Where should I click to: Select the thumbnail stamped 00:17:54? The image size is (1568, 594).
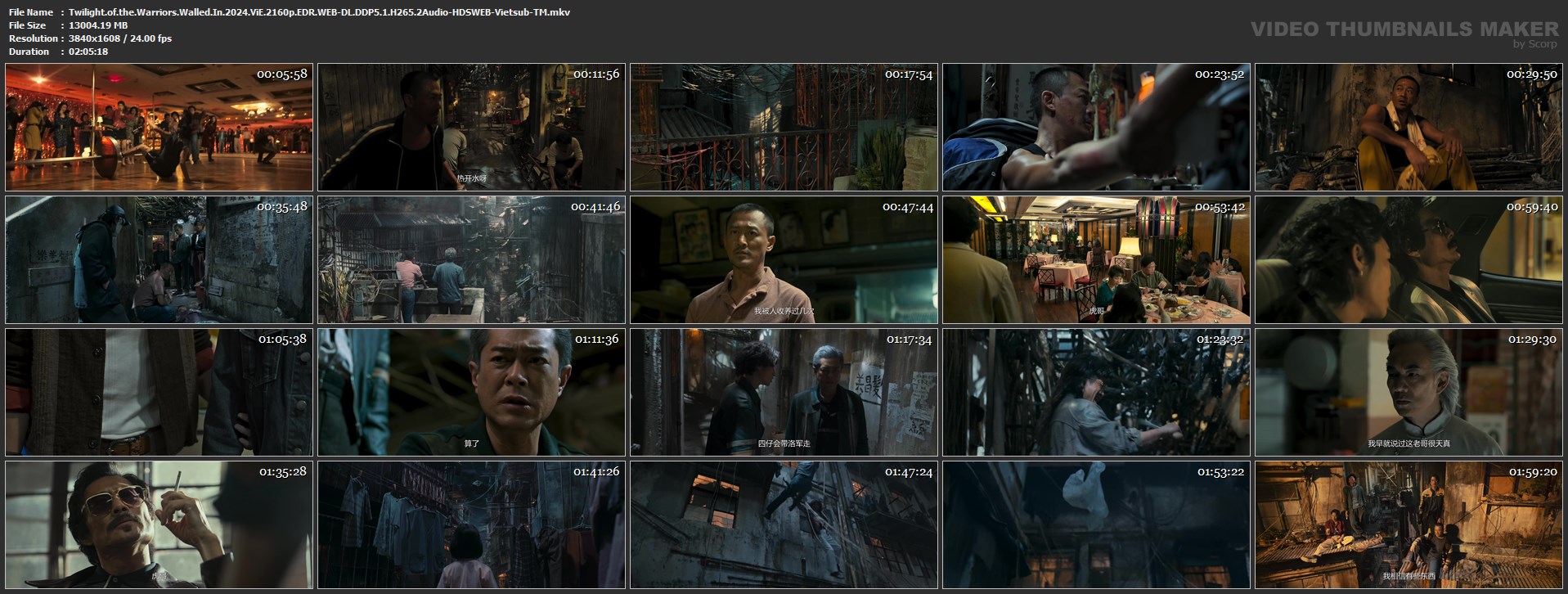click(x=784, y=128)
